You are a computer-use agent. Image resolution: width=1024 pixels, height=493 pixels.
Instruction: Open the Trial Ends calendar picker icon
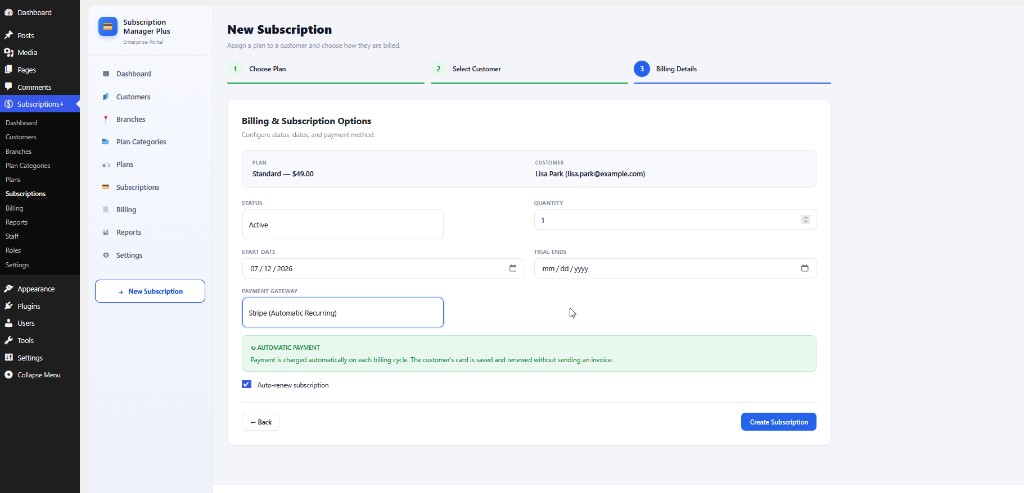pos(805,268)
